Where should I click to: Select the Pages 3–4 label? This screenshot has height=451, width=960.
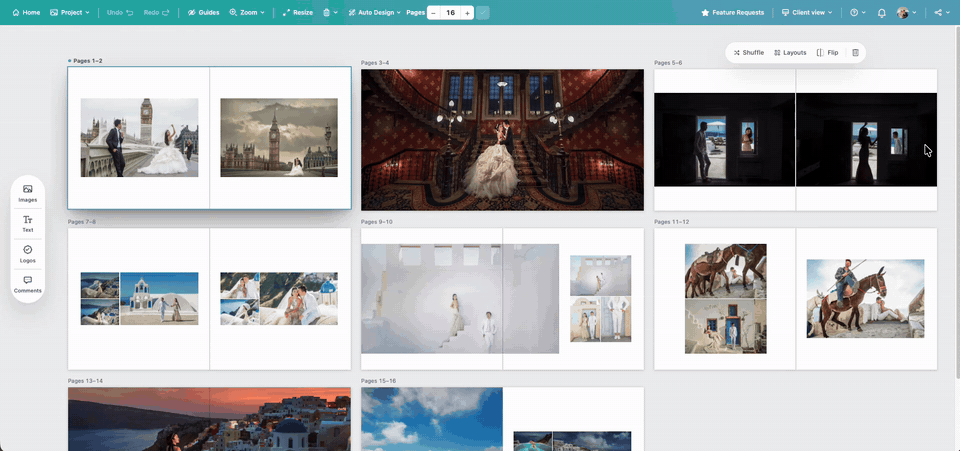point(375,62)
